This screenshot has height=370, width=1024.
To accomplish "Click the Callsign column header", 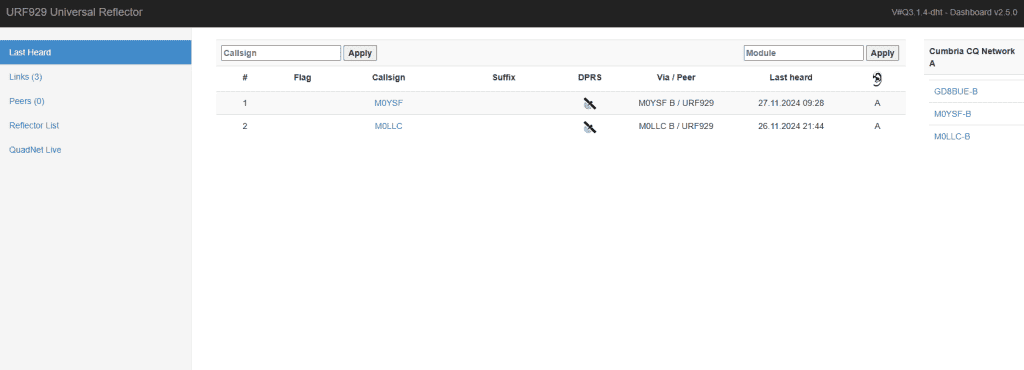I will [x=389, y=77].
